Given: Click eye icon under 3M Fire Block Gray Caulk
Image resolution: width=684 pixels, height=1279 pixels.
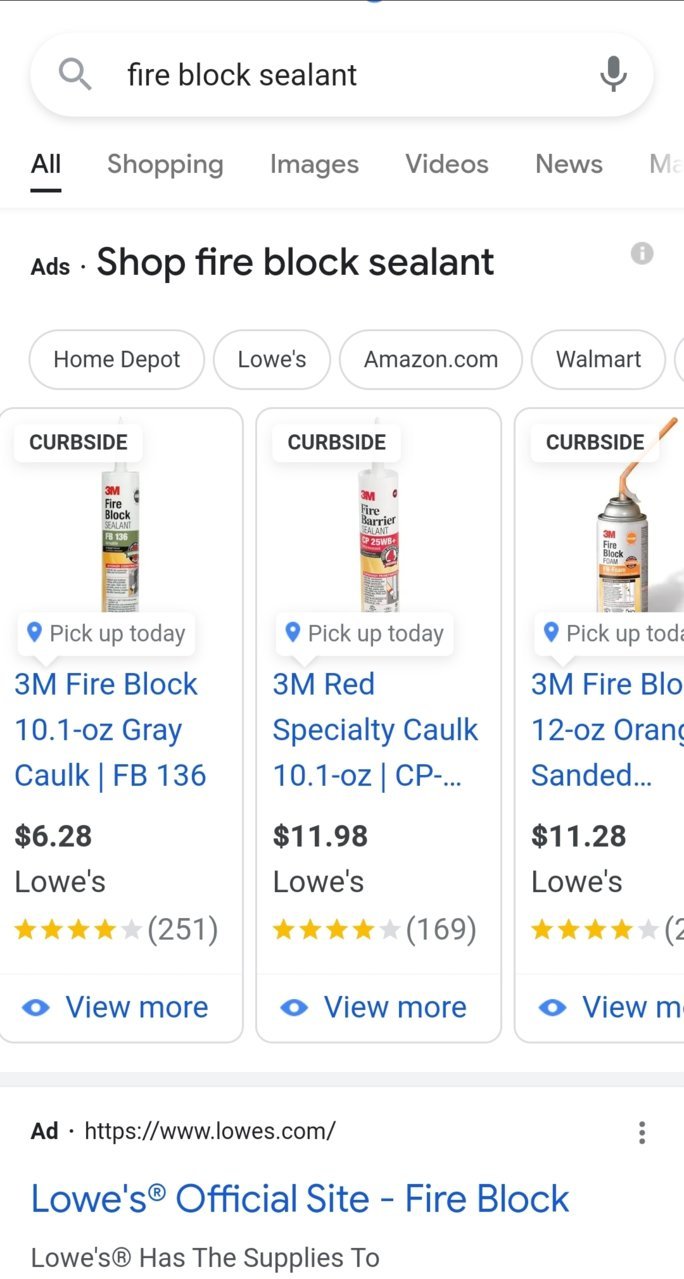Looking at the screenshot, I should tap(36, 1007).
